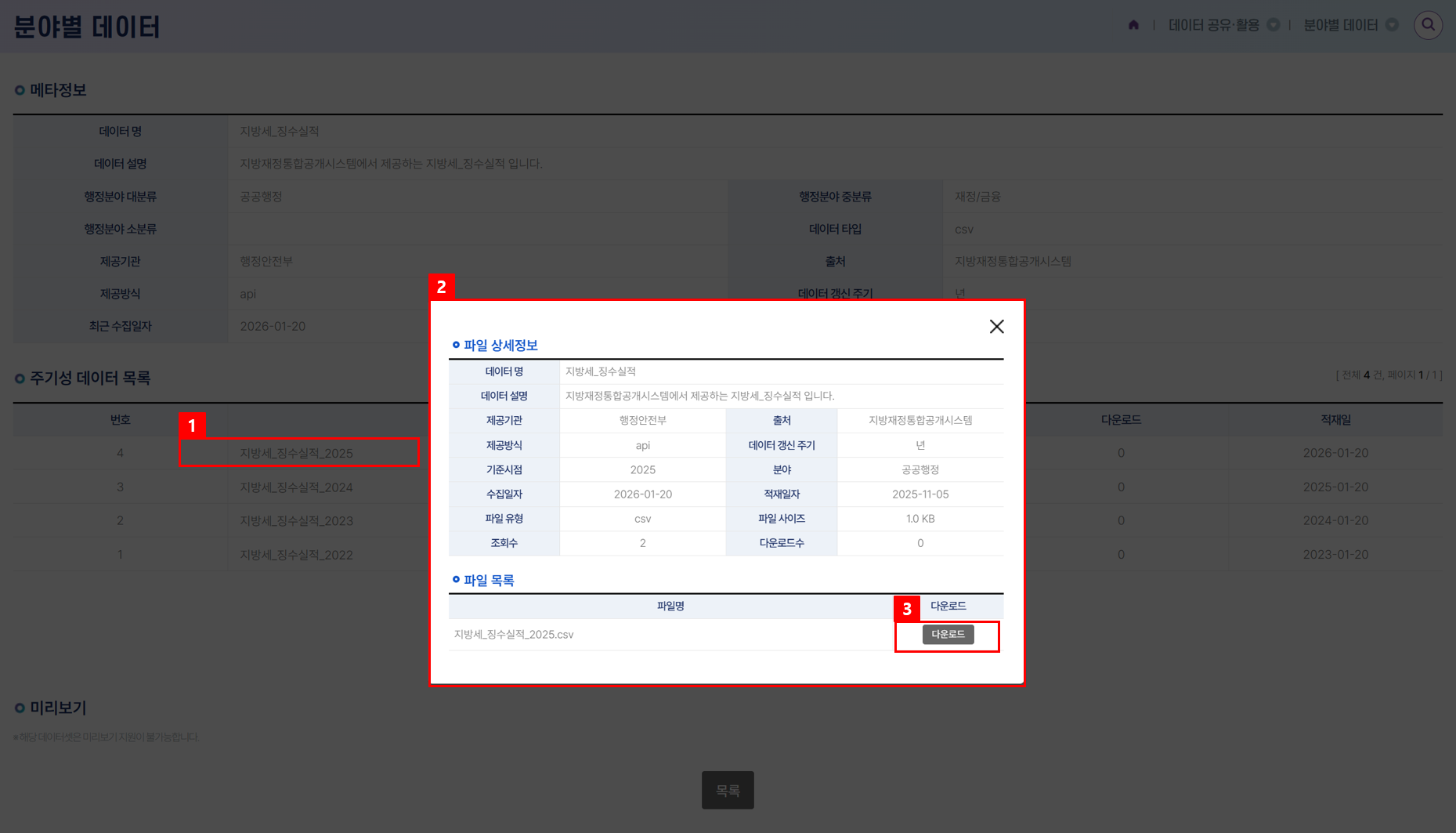The height and width of the screenshot is (833, 1456).
Task: Click the 미리보기 section bullet icon
Action: (20, 708)
